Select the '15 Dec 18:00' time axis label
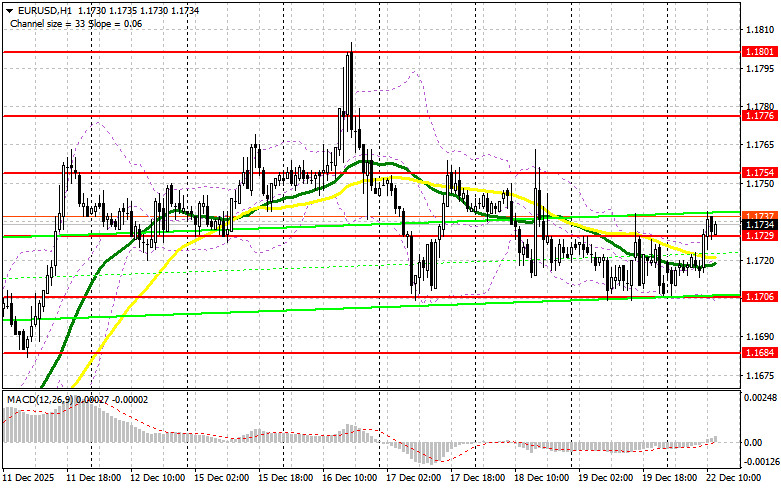Viewport: 781px width, 489px height. (x=285, y=478)
